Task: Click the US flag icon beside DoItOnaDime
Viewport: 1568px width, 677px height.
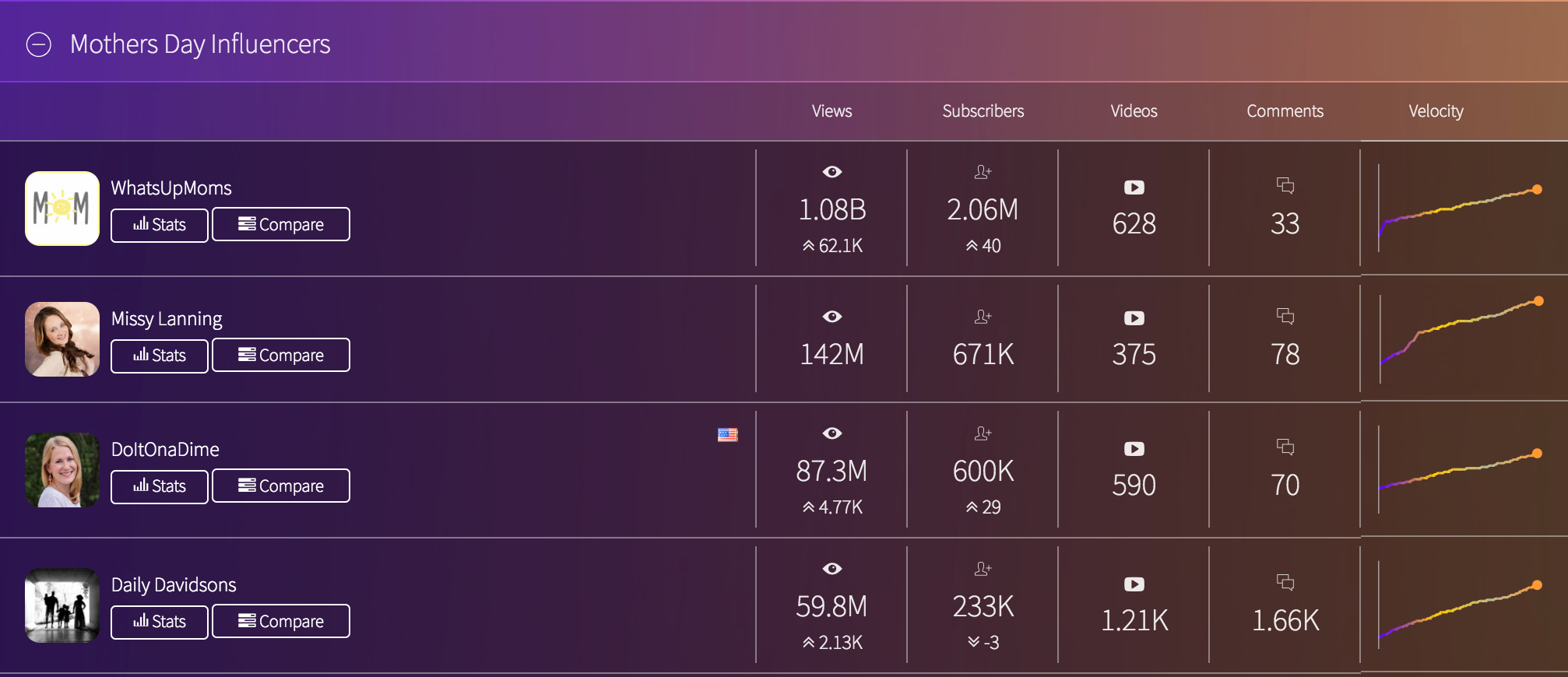Action: coord(727,435)
